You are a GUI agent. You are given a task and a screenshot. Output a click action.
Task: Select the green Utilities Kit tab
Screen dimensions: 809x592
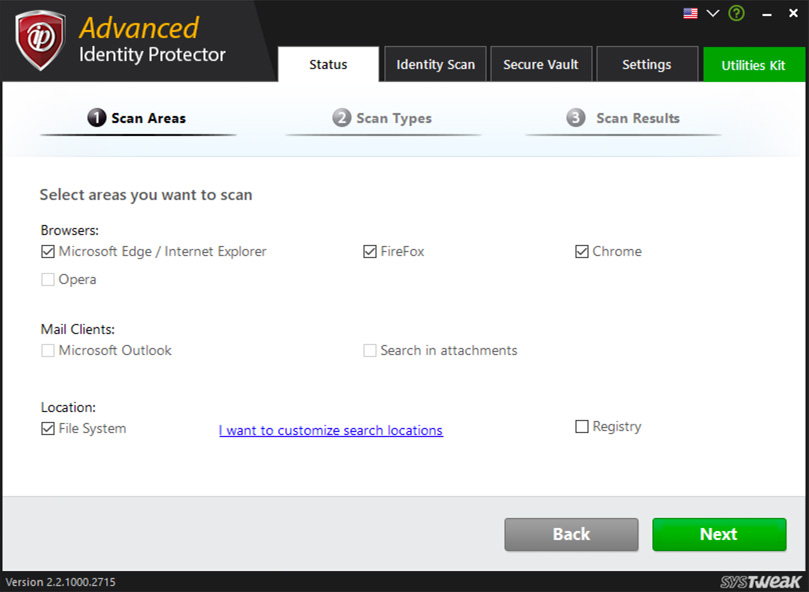(753, 65)
